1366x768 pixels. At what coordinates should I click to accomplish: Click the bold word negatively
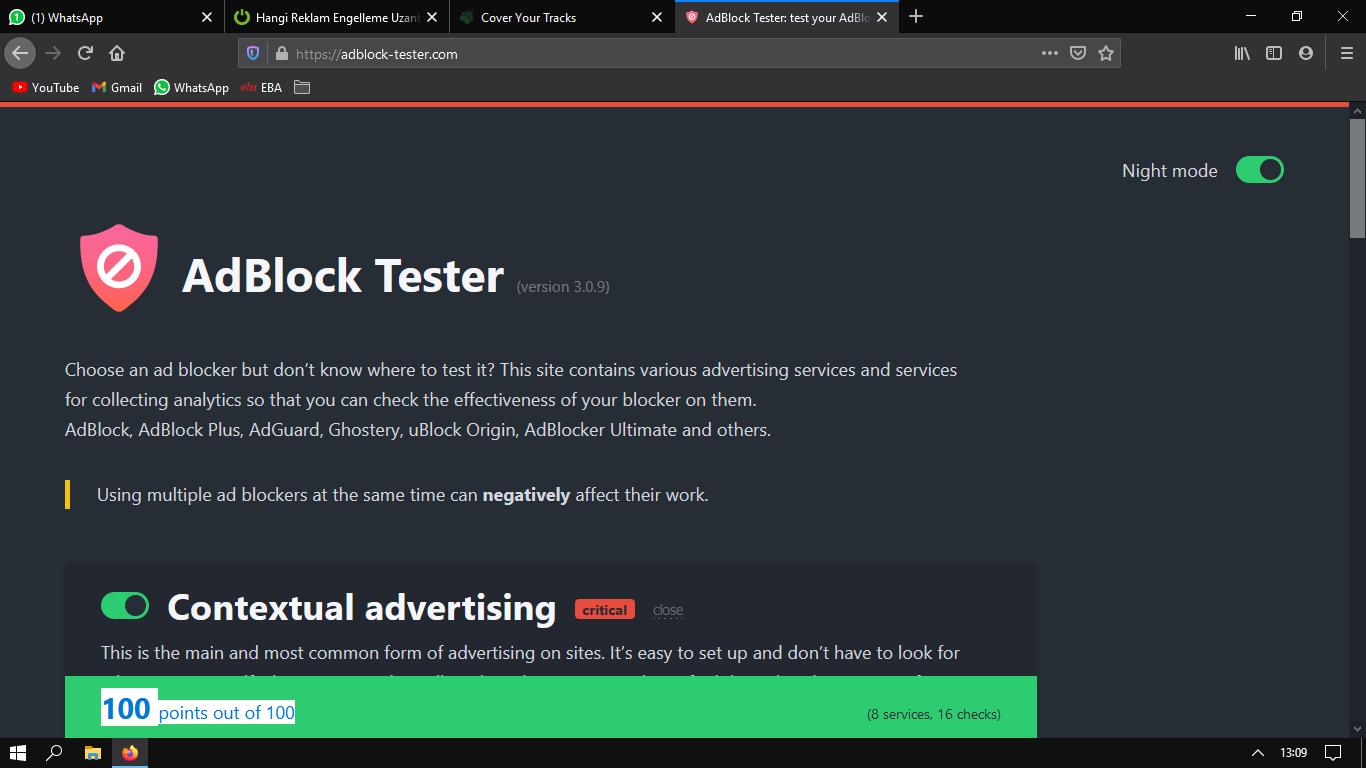(526, 495)
